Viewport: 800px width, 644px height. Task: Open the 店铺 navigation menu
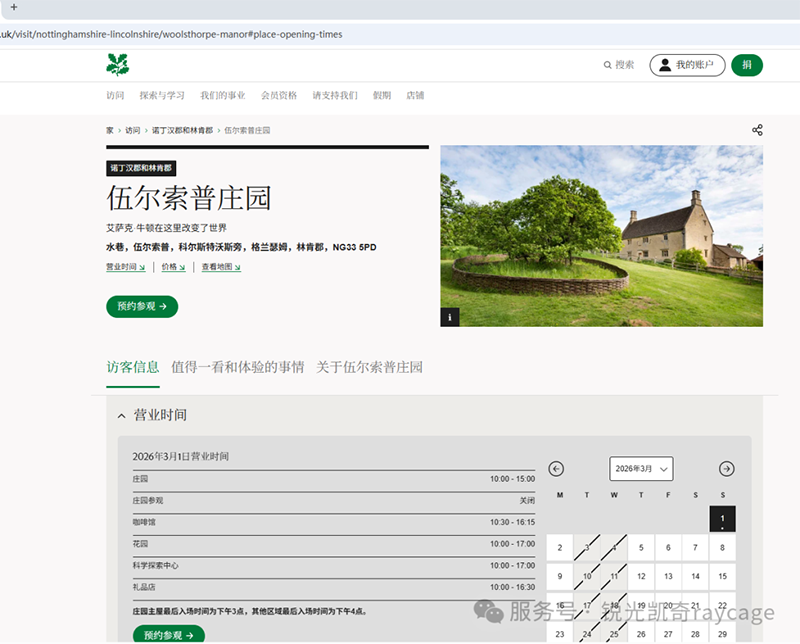tap(414, 95)
